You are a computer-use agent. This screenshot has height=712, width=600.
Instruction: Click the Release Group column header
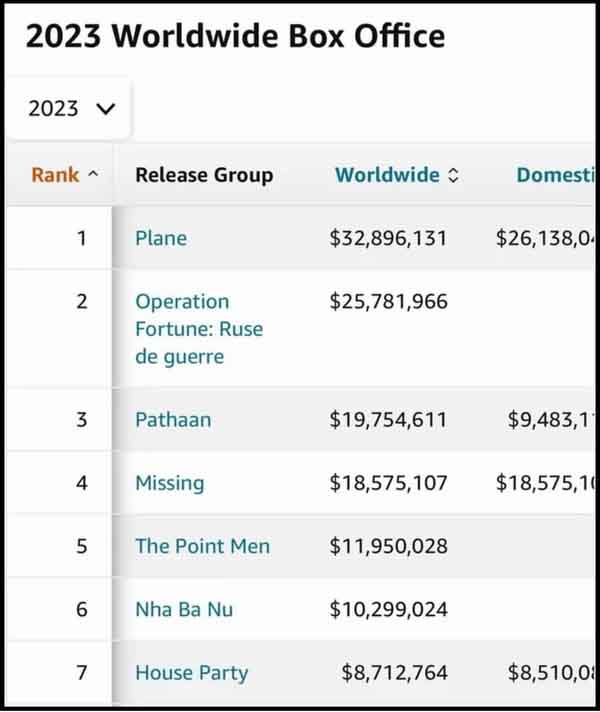(204, 175)
